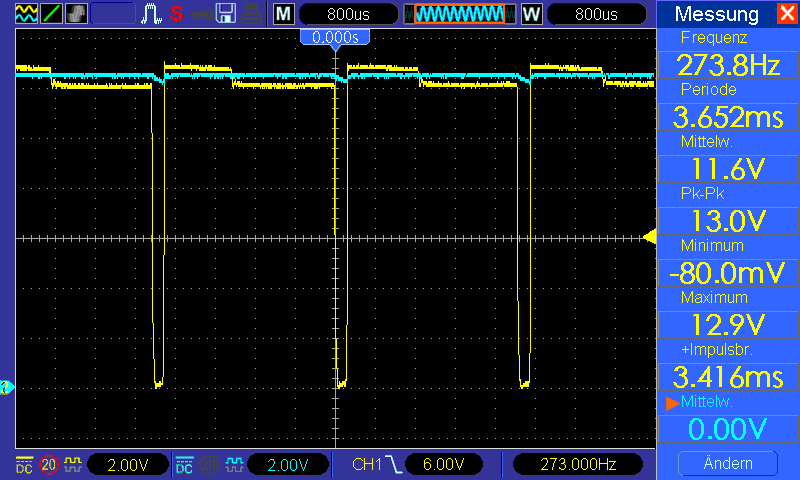Viewport: 800px width, 480px height.
Task: Click the cyan channel 2 ground marker
Action: (x=7, y=388)
